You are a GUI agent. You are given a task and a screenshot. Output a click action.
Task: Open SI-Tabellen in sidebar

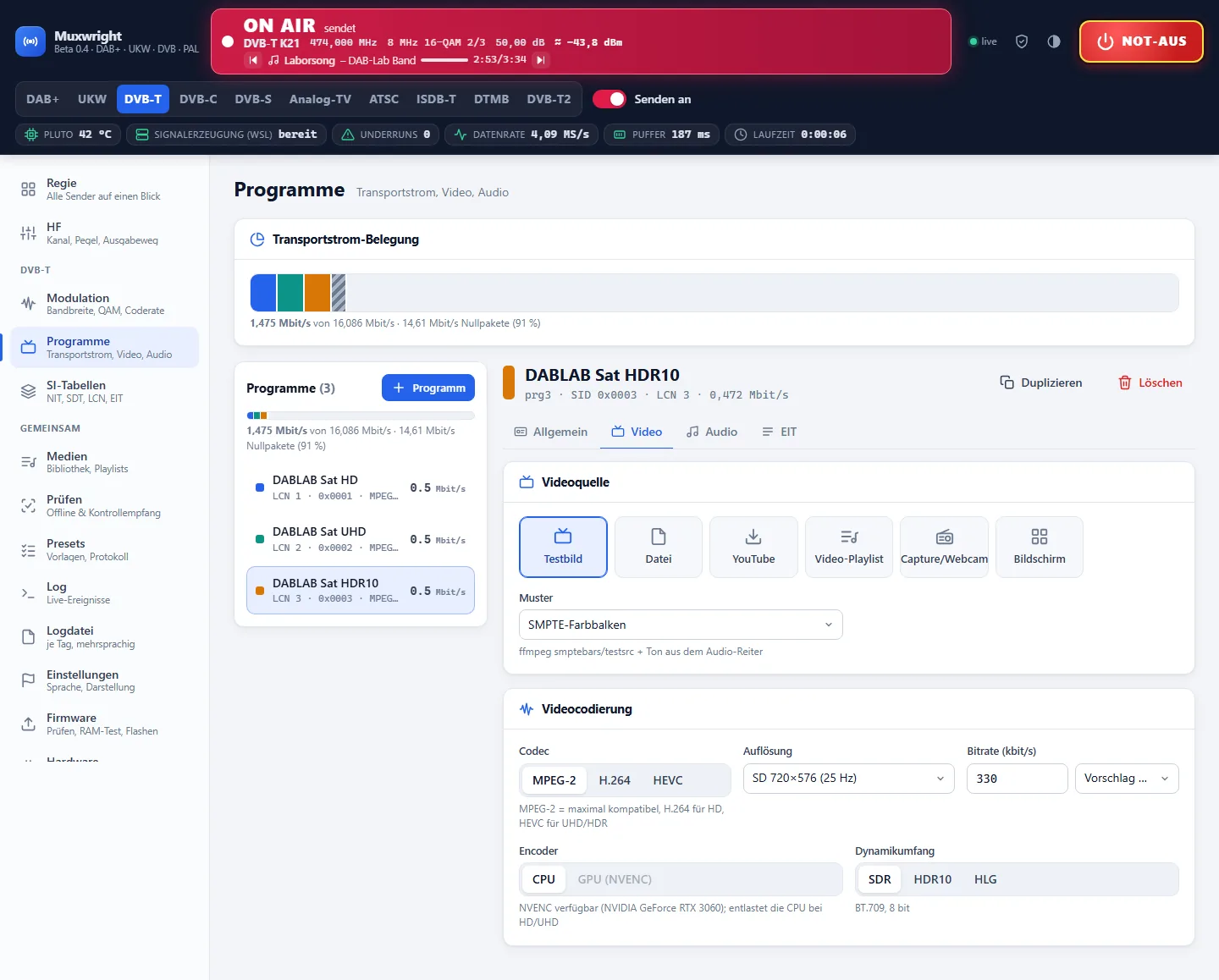click(x=105, y=391)
